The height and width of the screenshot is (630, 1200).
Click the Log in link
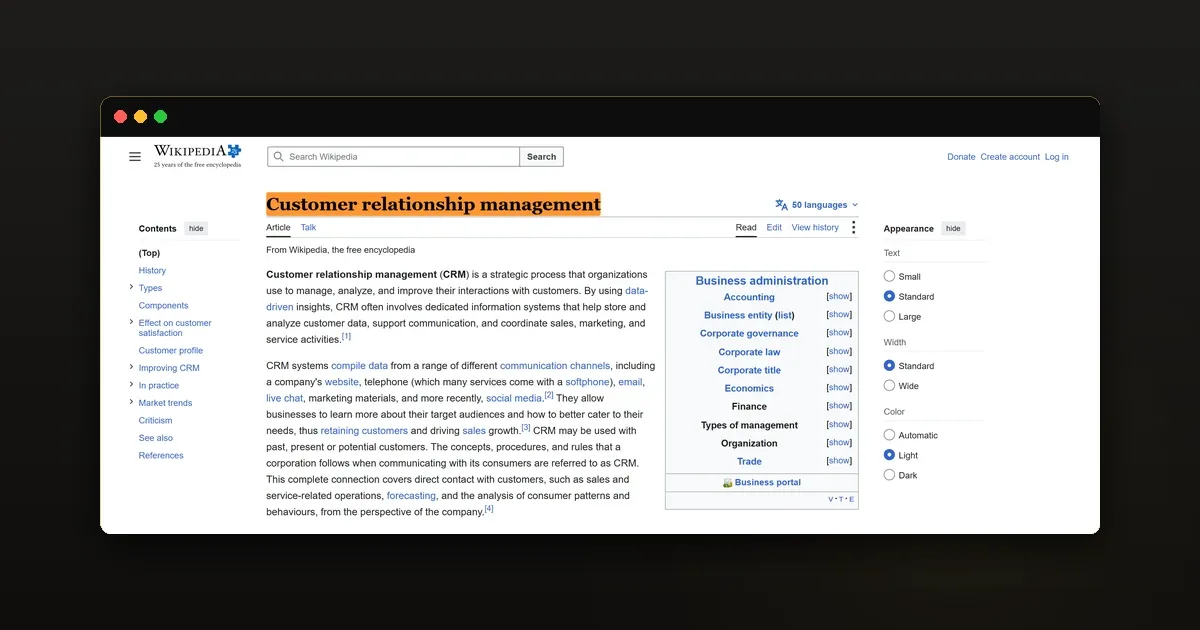[x=1056, y=157]
